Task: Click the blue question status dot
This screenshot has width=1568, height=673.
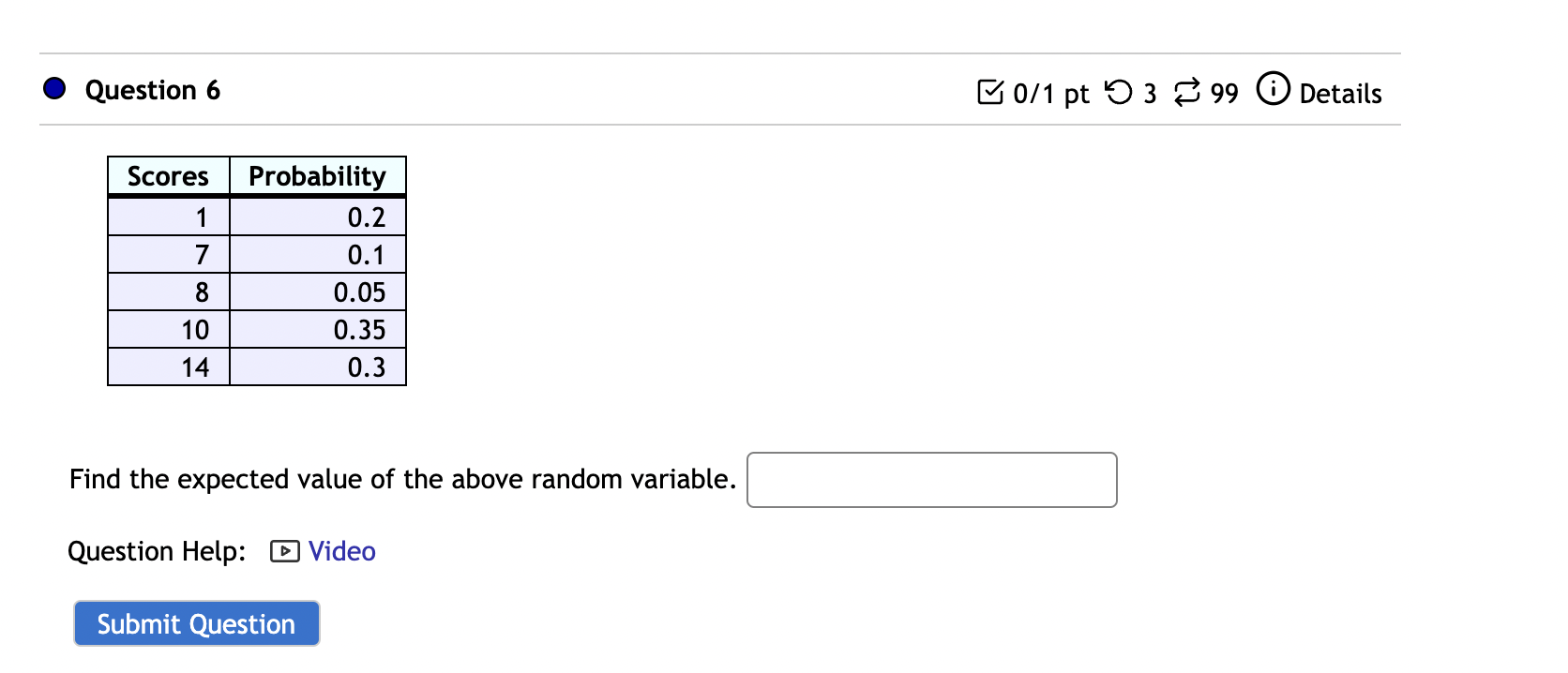Action: [x=54, y=88]
